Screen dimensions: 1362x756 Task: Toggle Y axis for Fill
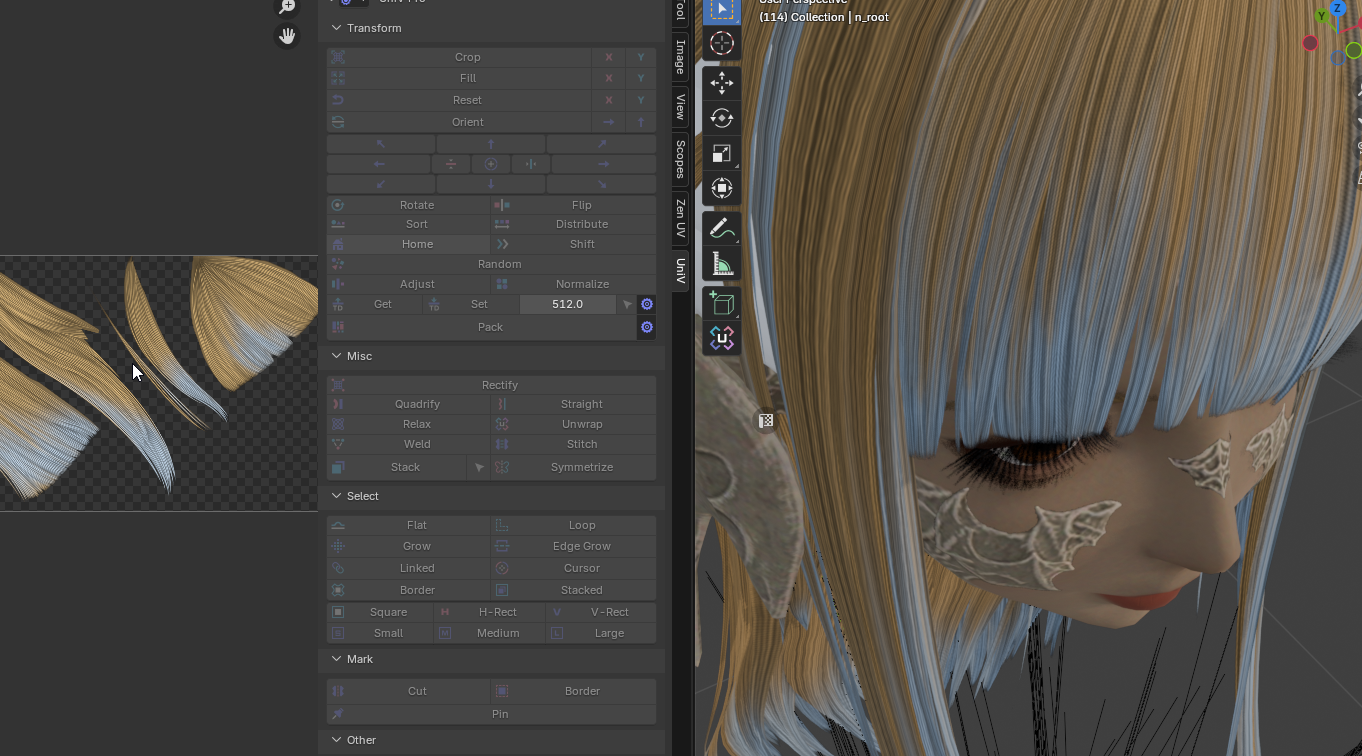click(641, 78)
